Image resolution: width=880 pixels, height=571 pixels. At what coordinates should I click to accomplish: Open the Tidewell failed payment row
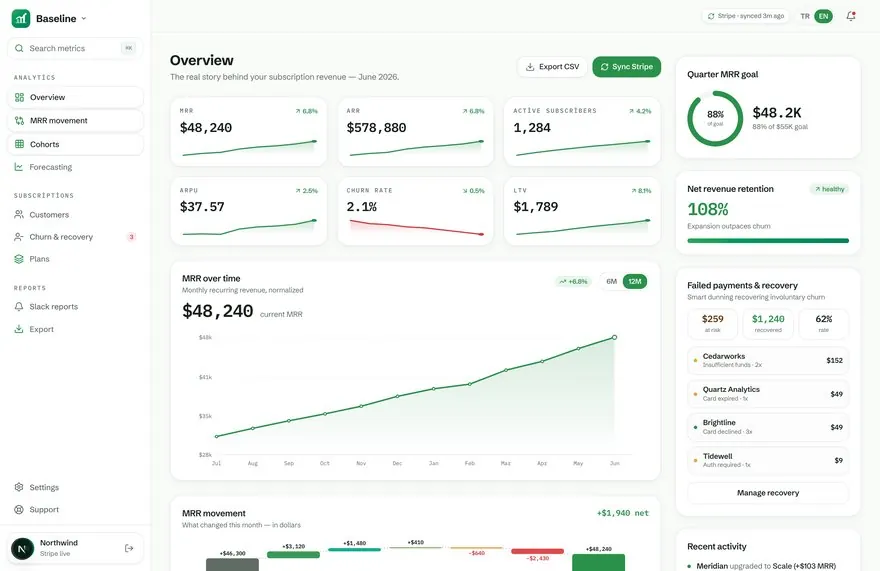(x=768, y=460)
